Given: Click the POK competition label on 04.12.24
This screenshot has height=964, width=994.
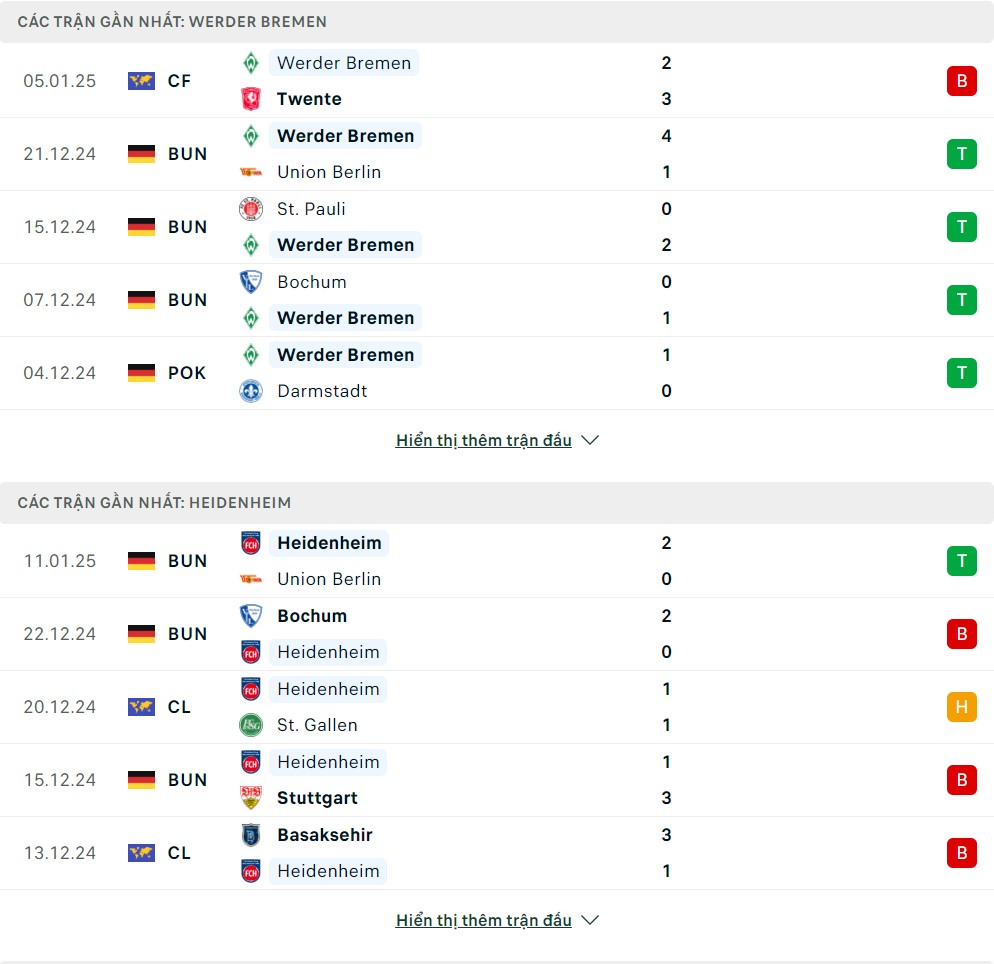Looking at the screenshot, I should 187,373.
